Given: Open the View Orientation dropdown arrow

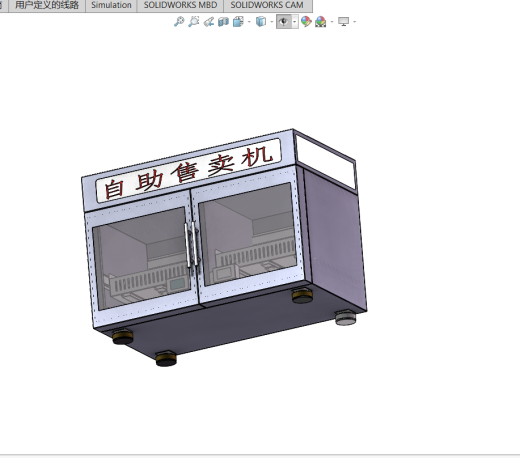Looking at the screenshot, I should pos(249,22).
